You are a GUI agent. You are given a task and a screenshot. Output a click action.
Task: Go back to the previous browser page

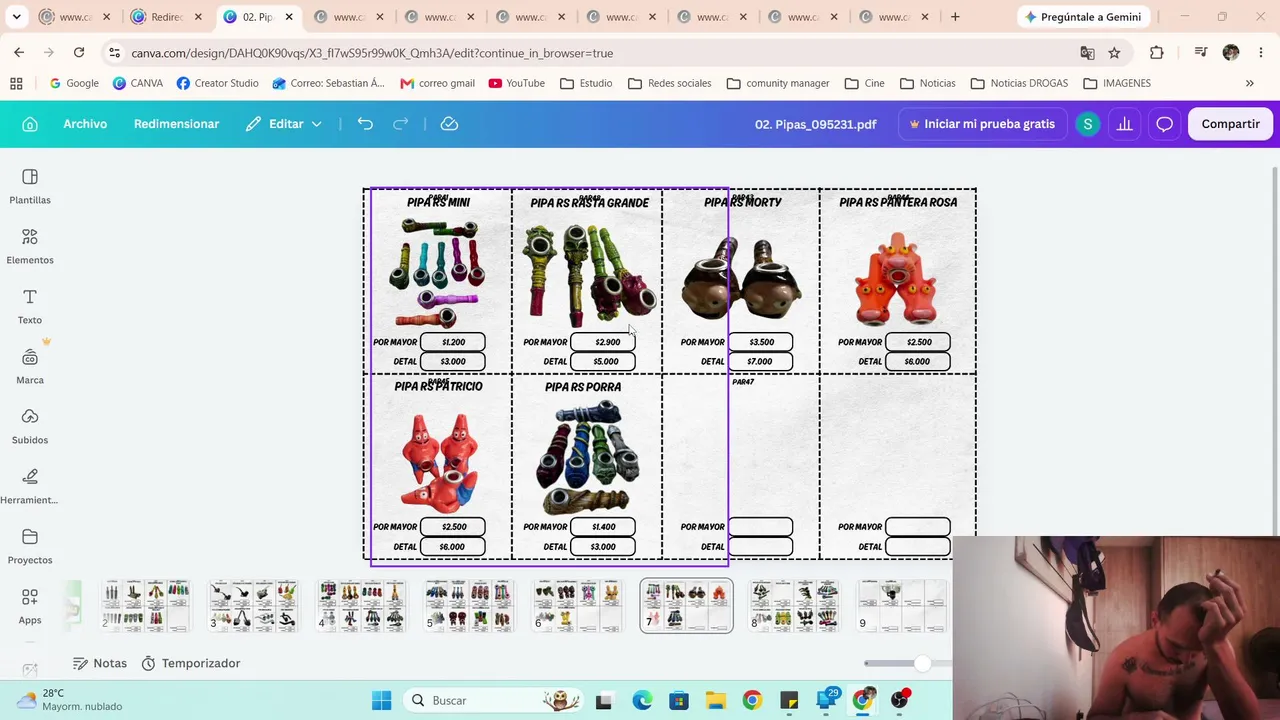pos(19,53)
